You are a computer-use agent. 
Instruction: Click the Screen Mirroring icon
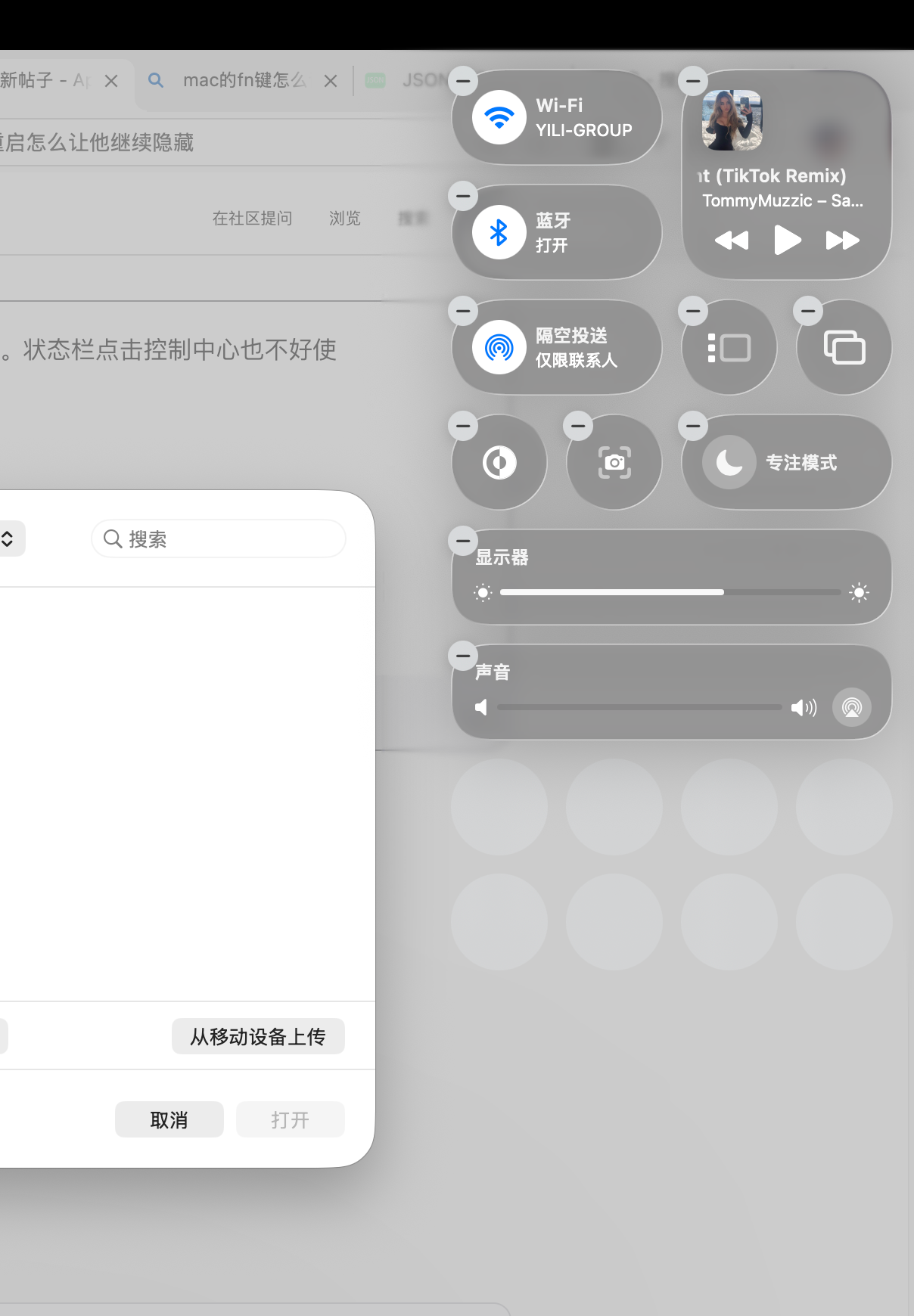point(844,347)
